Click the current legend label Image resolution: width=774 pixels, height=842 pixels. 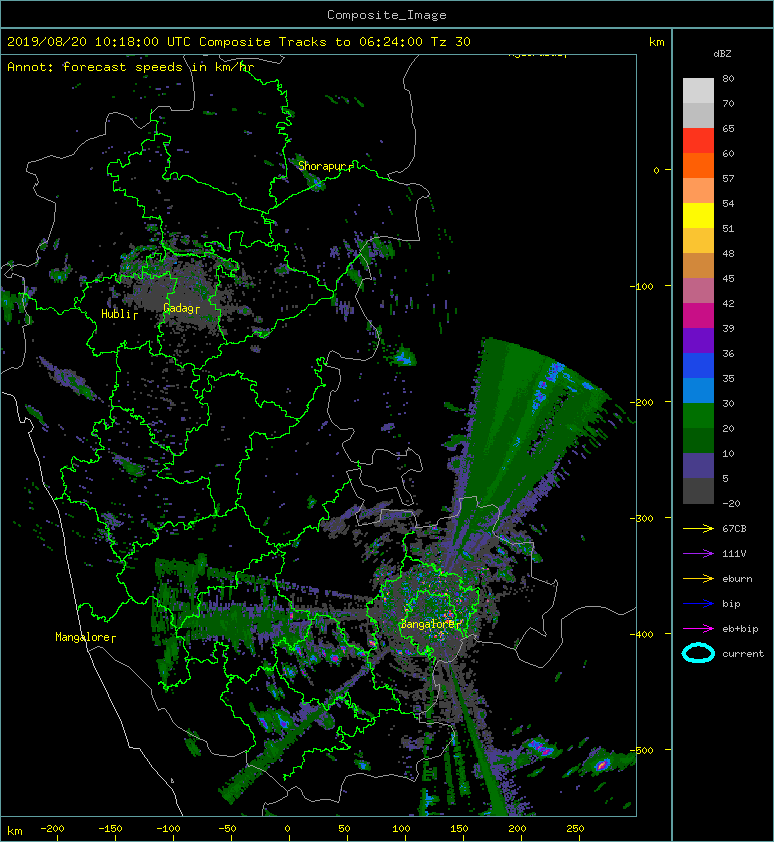click(x=743, y=654)
